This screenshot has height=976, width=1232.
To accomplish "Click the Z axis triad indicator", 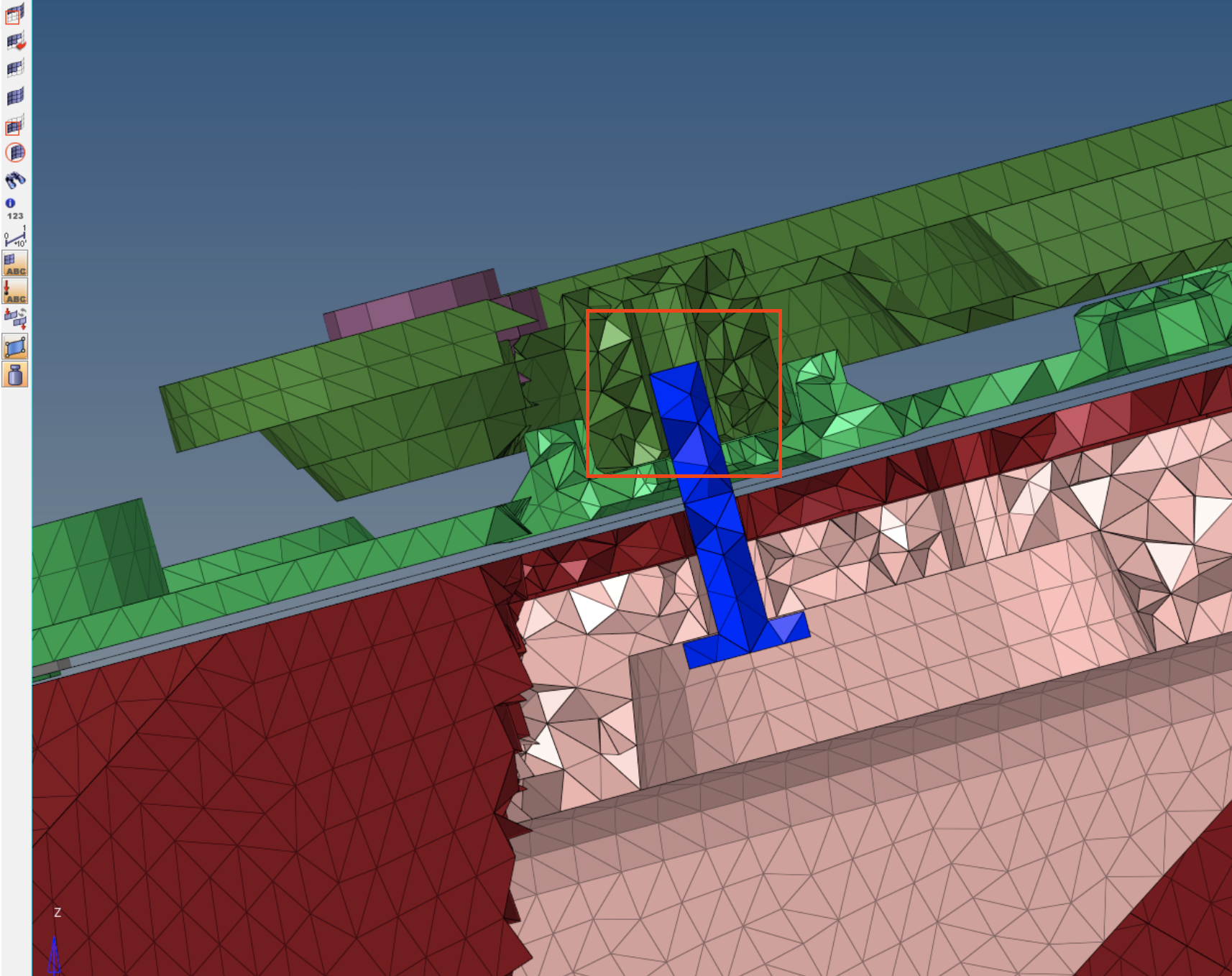I will pyautogui.click(x=55, y=942).
